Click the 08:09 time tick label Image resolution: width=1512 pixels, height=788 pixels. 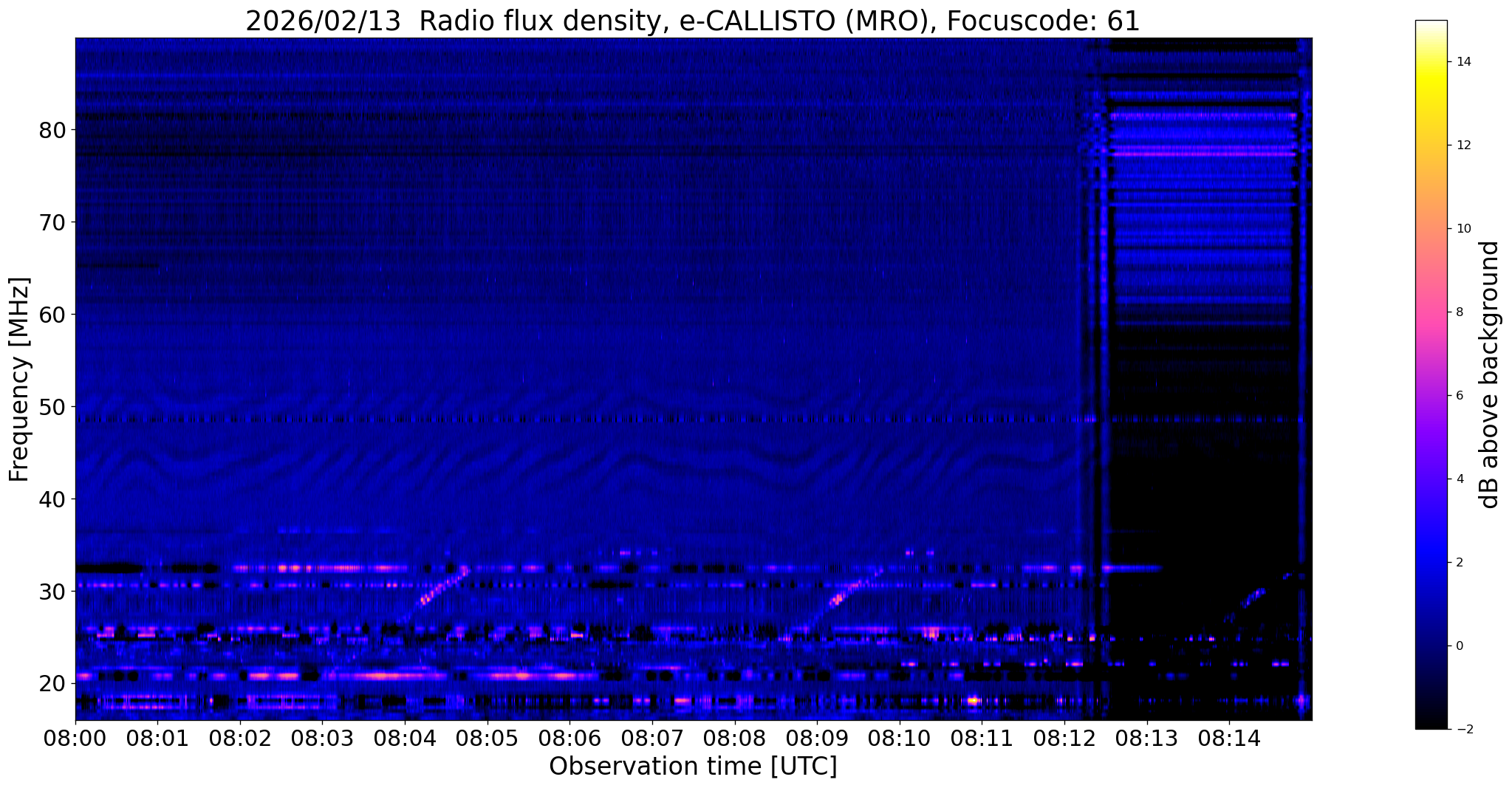pos(817,738)
